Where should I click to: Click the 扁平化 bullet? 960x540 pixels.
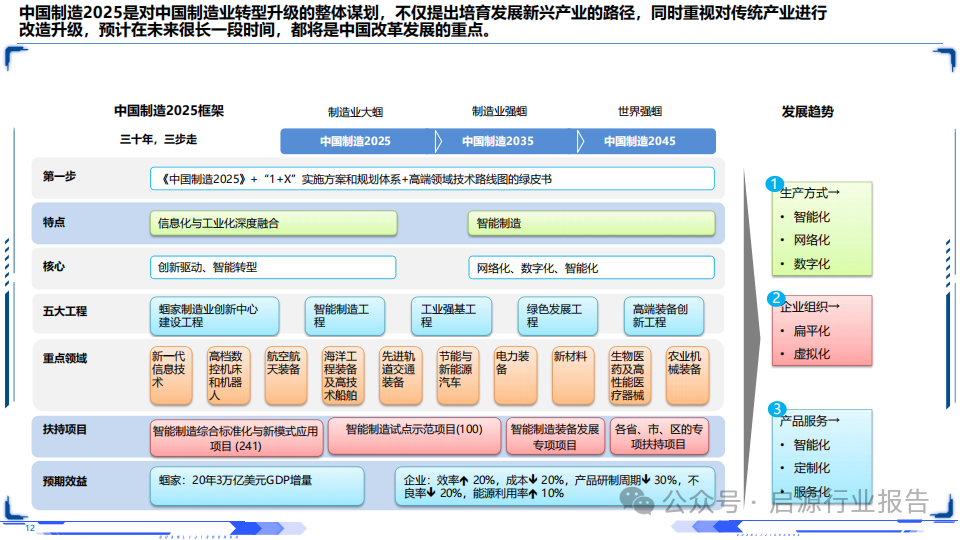(811, 331)
